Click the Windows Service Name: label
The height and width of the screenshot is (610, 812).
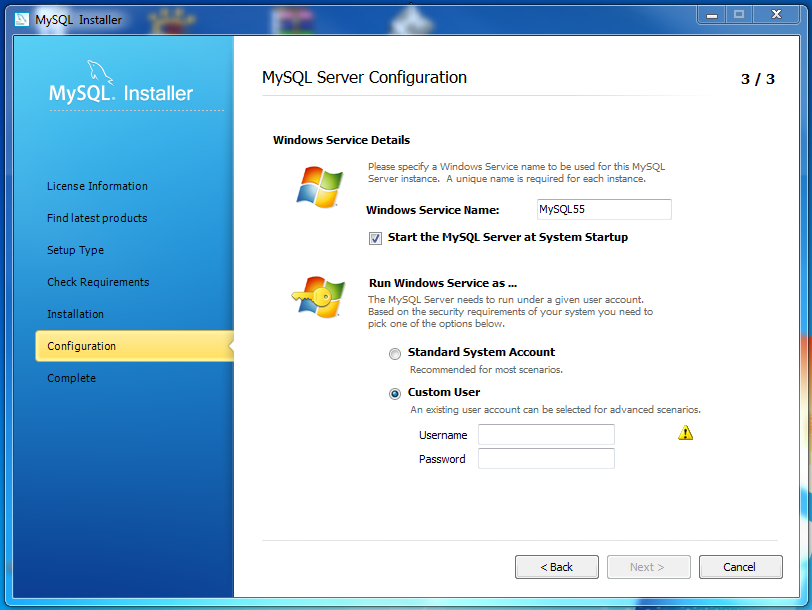click(432, 210)
